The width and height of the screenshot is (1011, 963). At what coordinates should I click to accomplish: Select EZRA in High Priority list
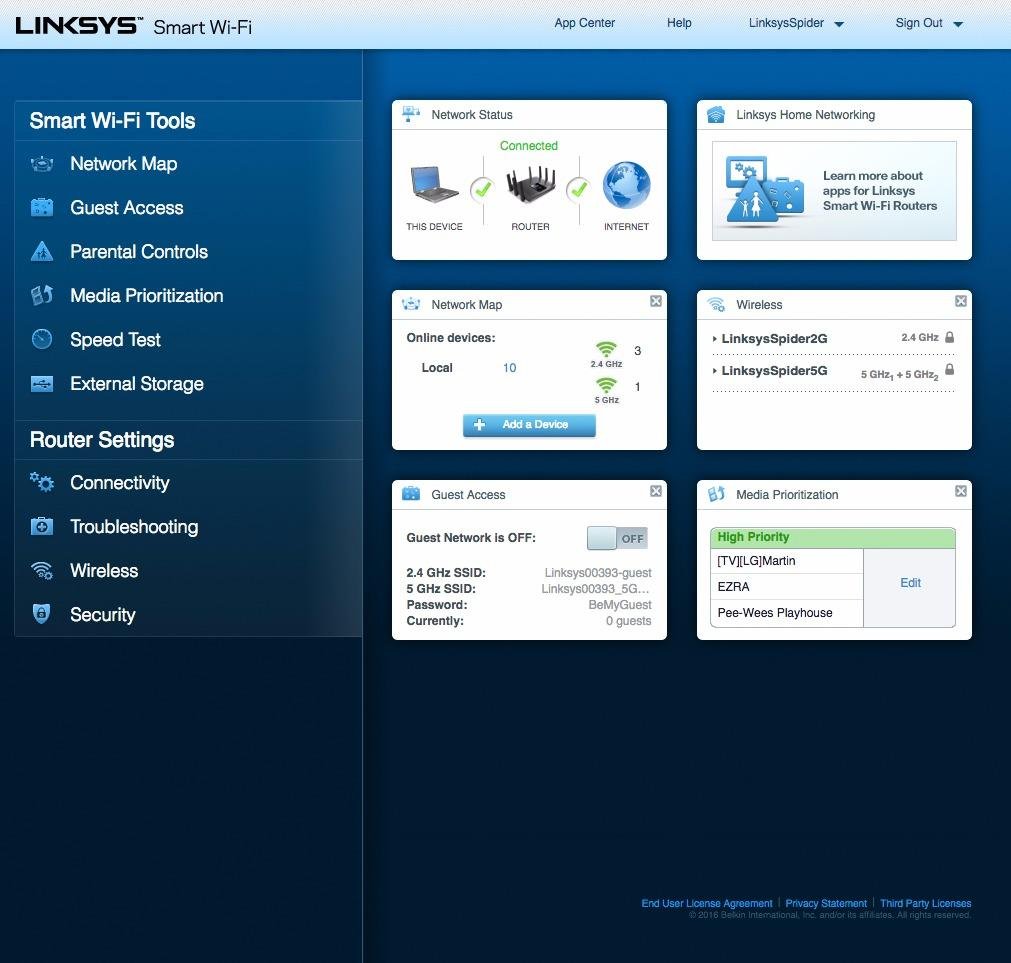pos(787,587)
